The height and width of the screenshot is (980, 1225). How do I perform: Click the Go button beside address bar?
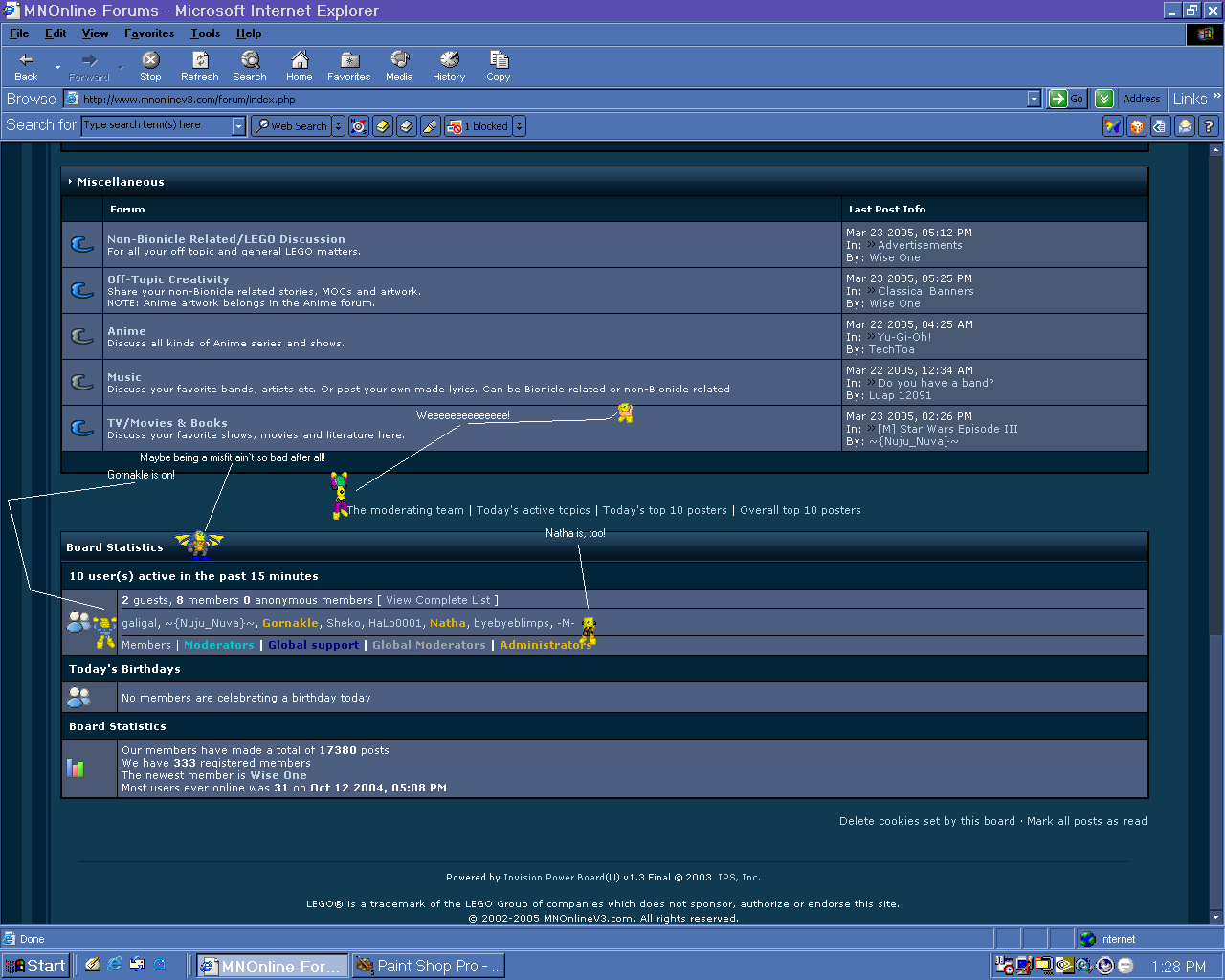coord(1067,99)
